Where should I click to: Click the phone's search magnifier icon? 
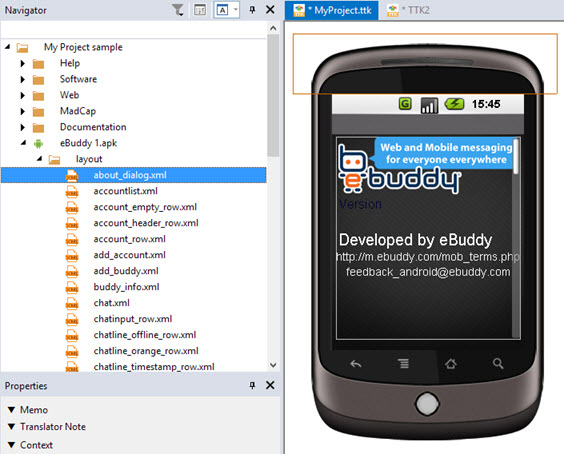click(x=498, y=364)
